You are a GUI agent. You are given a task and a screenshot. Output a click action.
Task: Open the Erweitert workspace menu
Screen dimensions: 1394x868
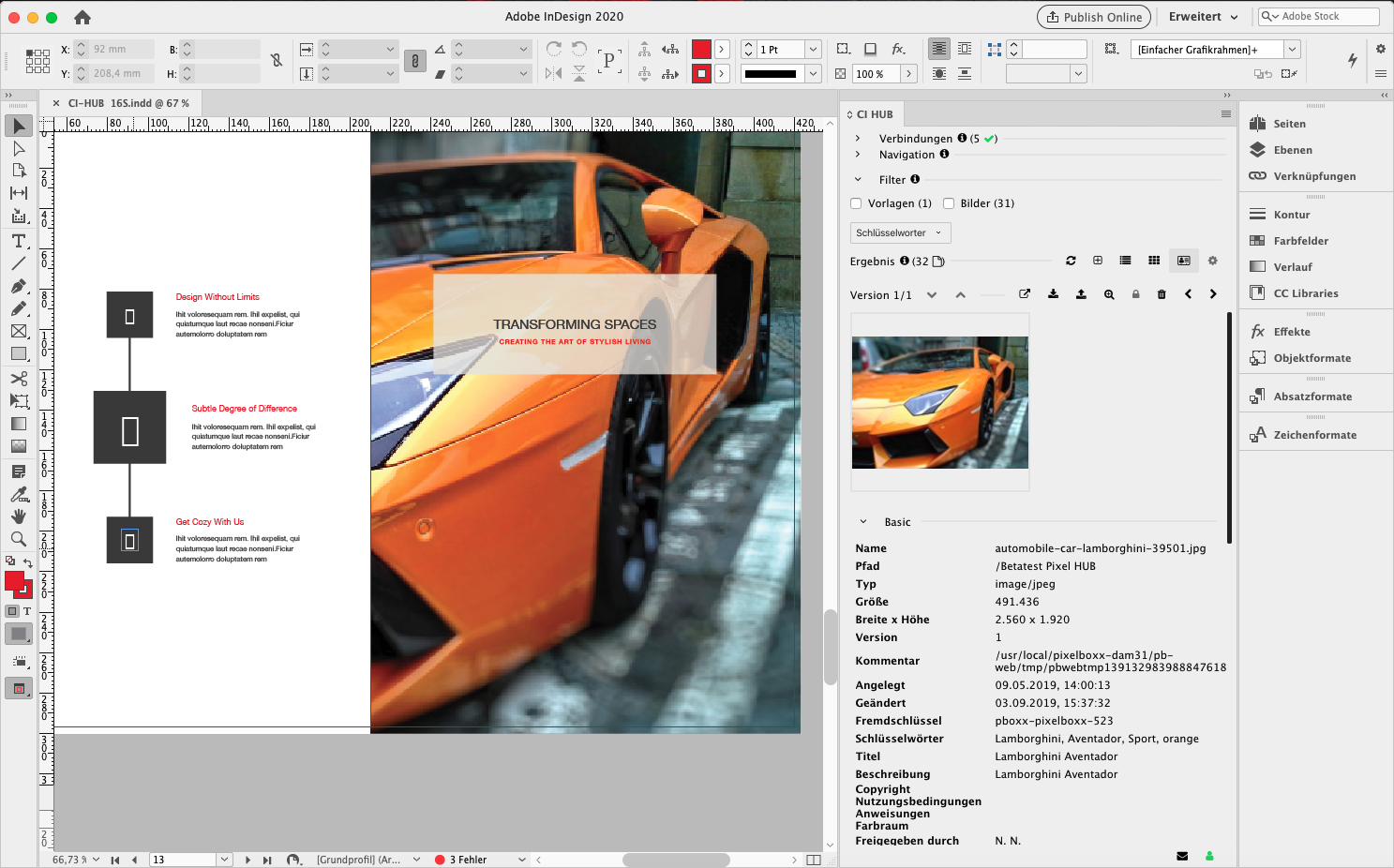1203,17
